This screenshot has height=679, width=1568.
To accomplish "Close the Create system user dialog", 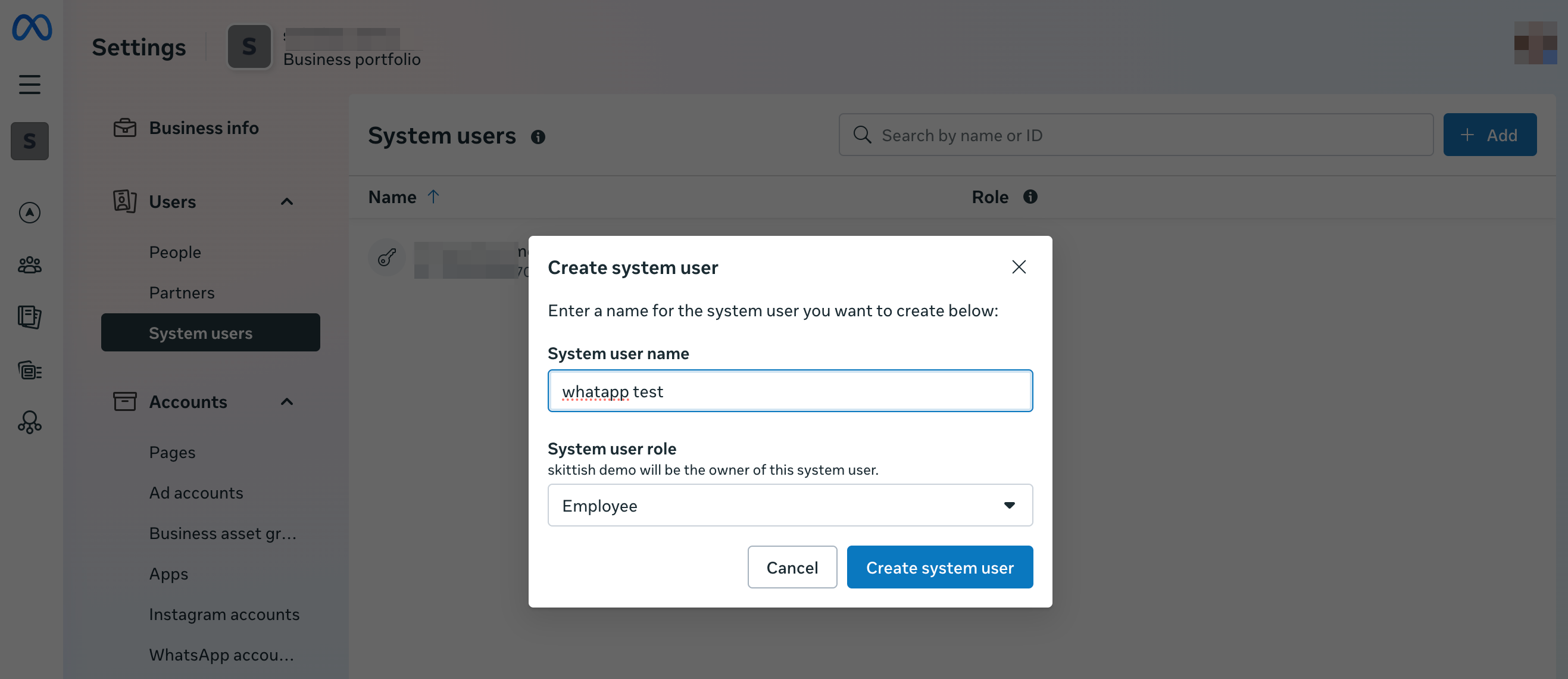I will tap(1019, 267).
